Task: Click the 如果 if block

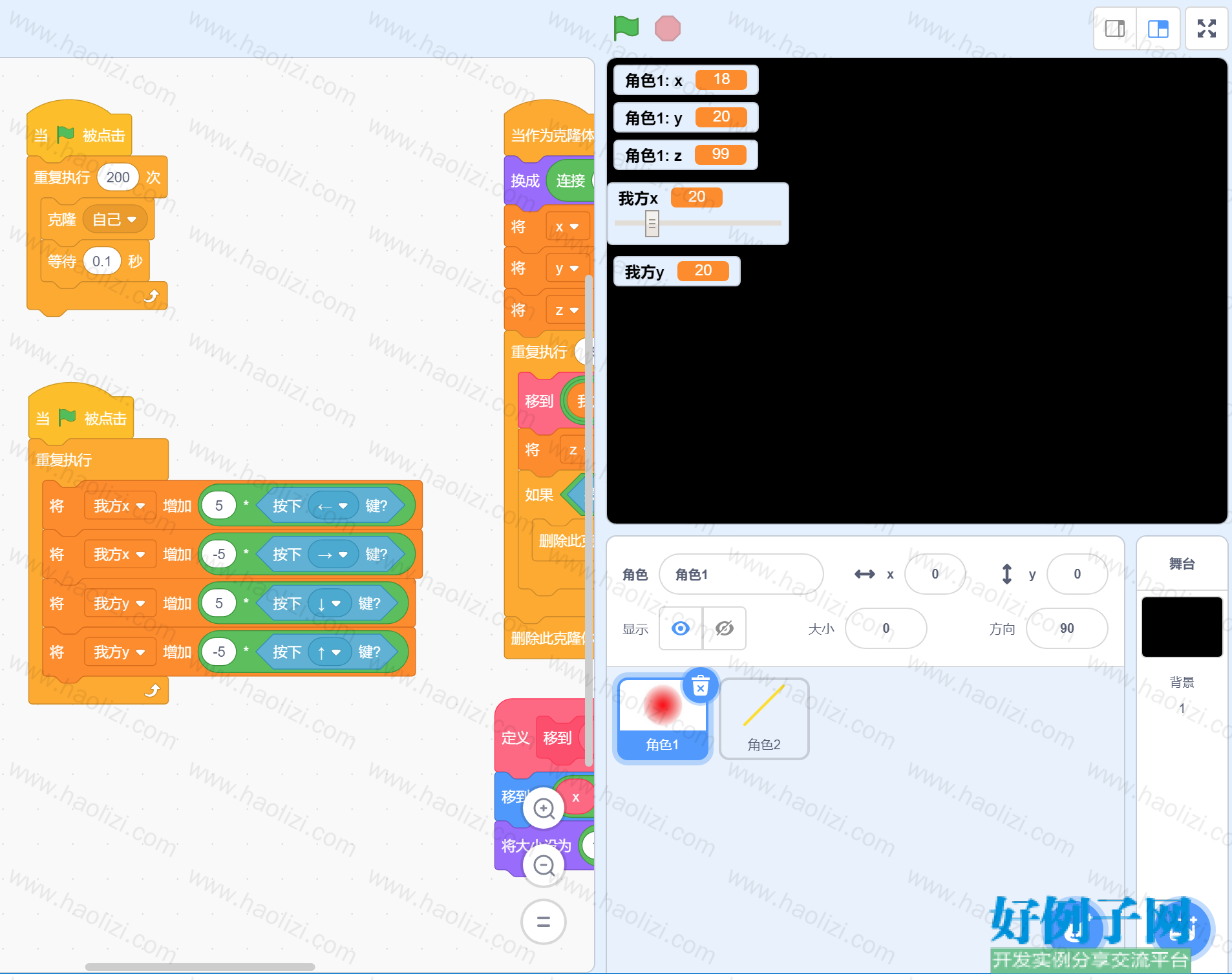Action: (x=539, y=495)
